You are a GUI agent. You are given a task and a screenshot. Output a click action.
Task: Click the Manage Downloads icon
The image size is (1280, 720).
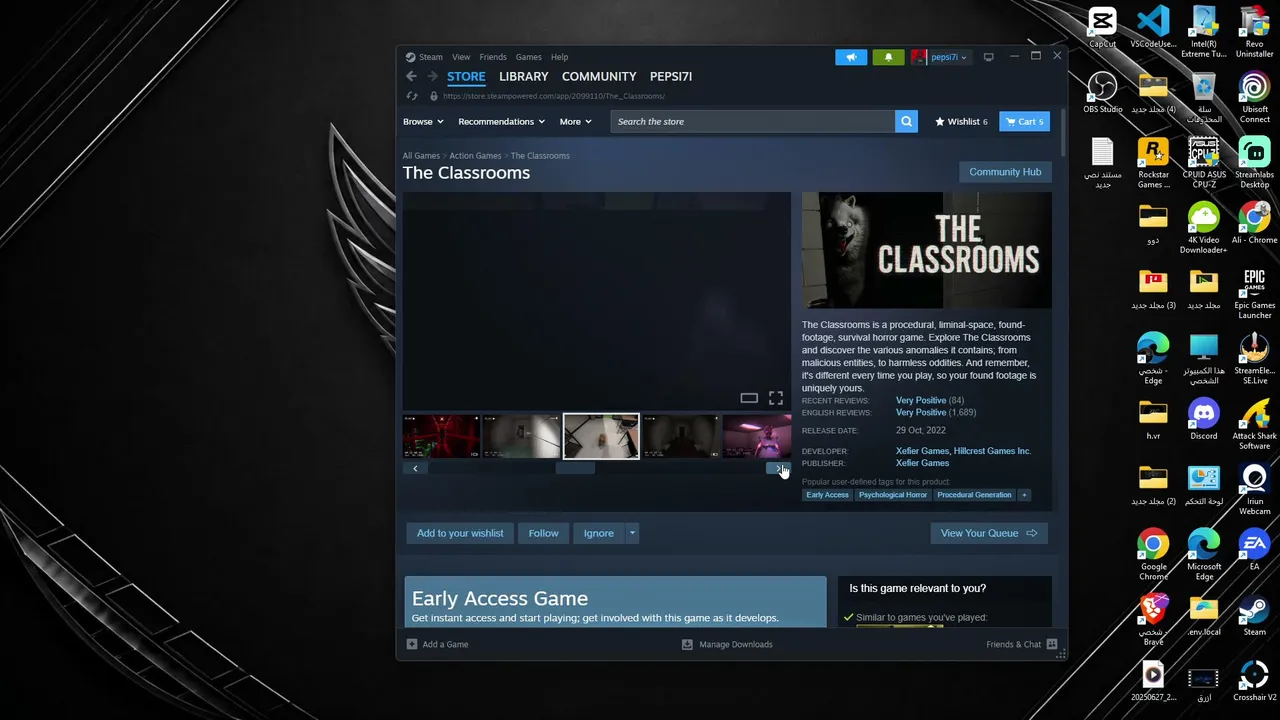(687, 644)
